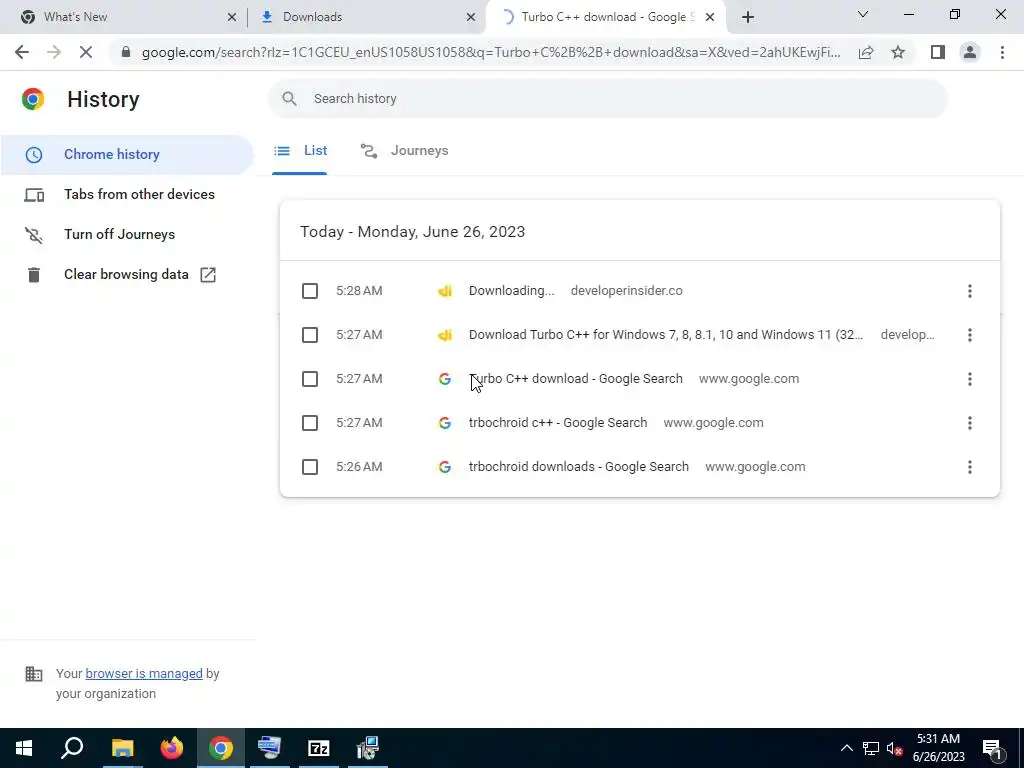The width and height of the screenshot is (1024, 768).
Task: Switch to the Journeys tab
Action: (404, 151)
